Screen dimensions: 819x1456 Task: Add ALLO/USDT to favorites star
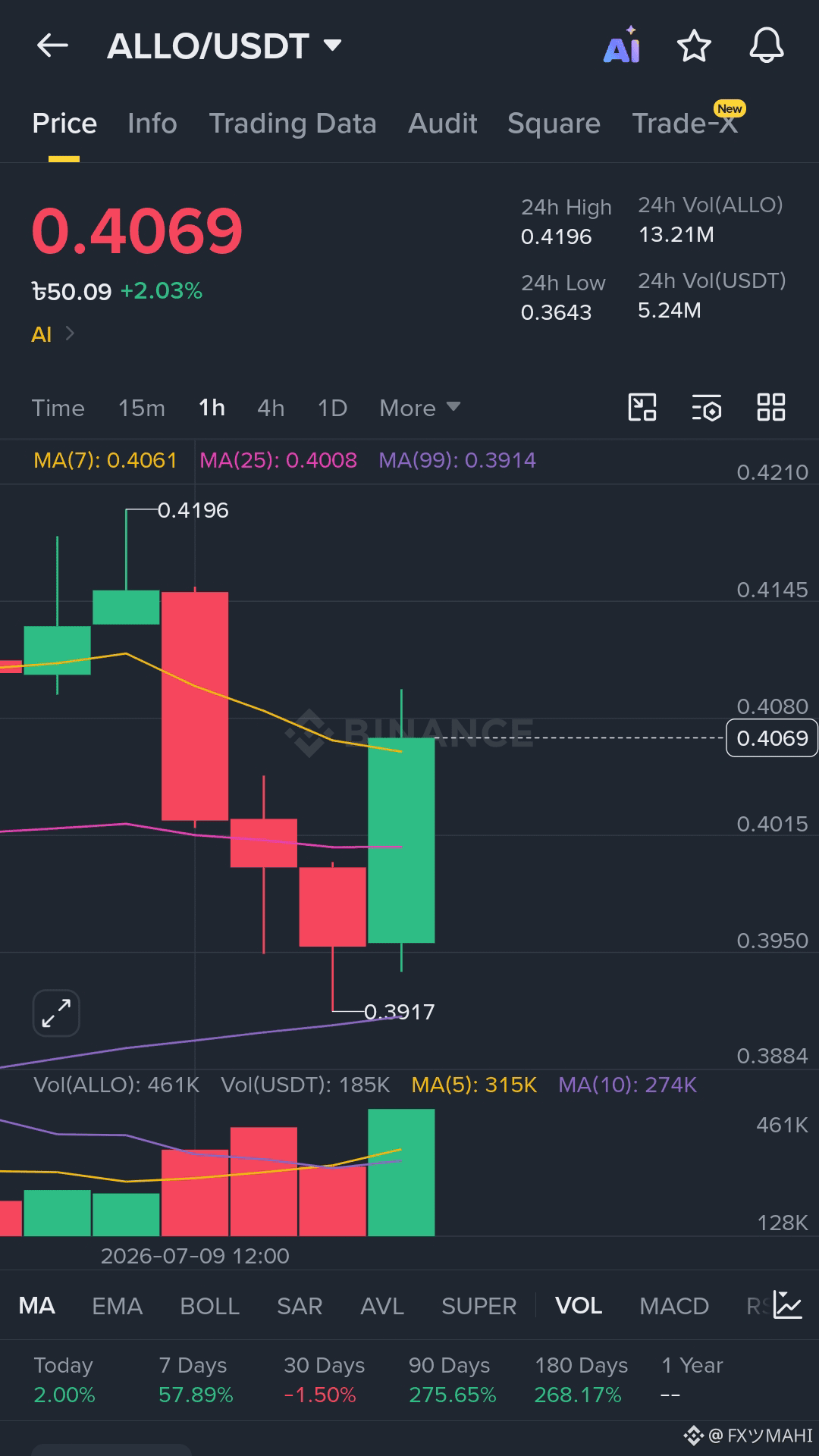click(x=694, y=45)
